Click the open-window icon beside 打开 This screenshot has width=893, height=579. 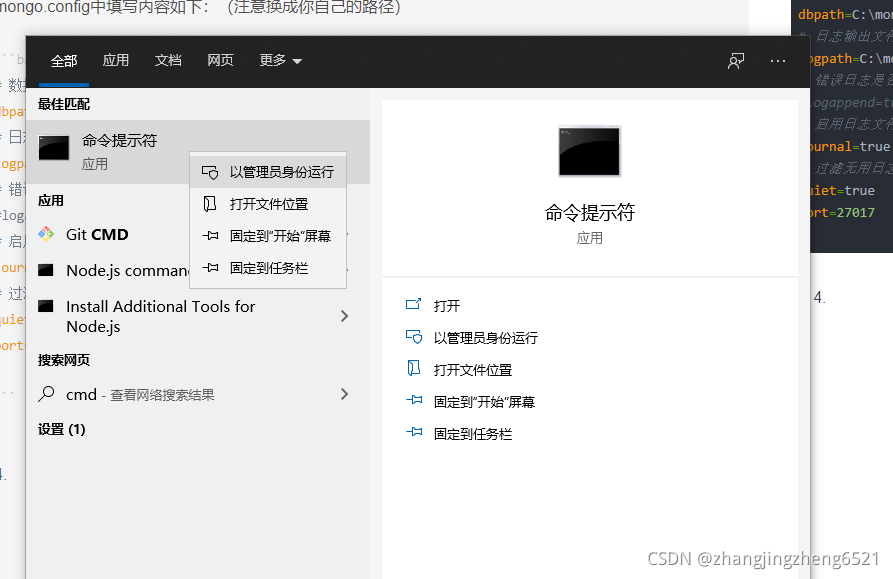click(x=413, y=304)
